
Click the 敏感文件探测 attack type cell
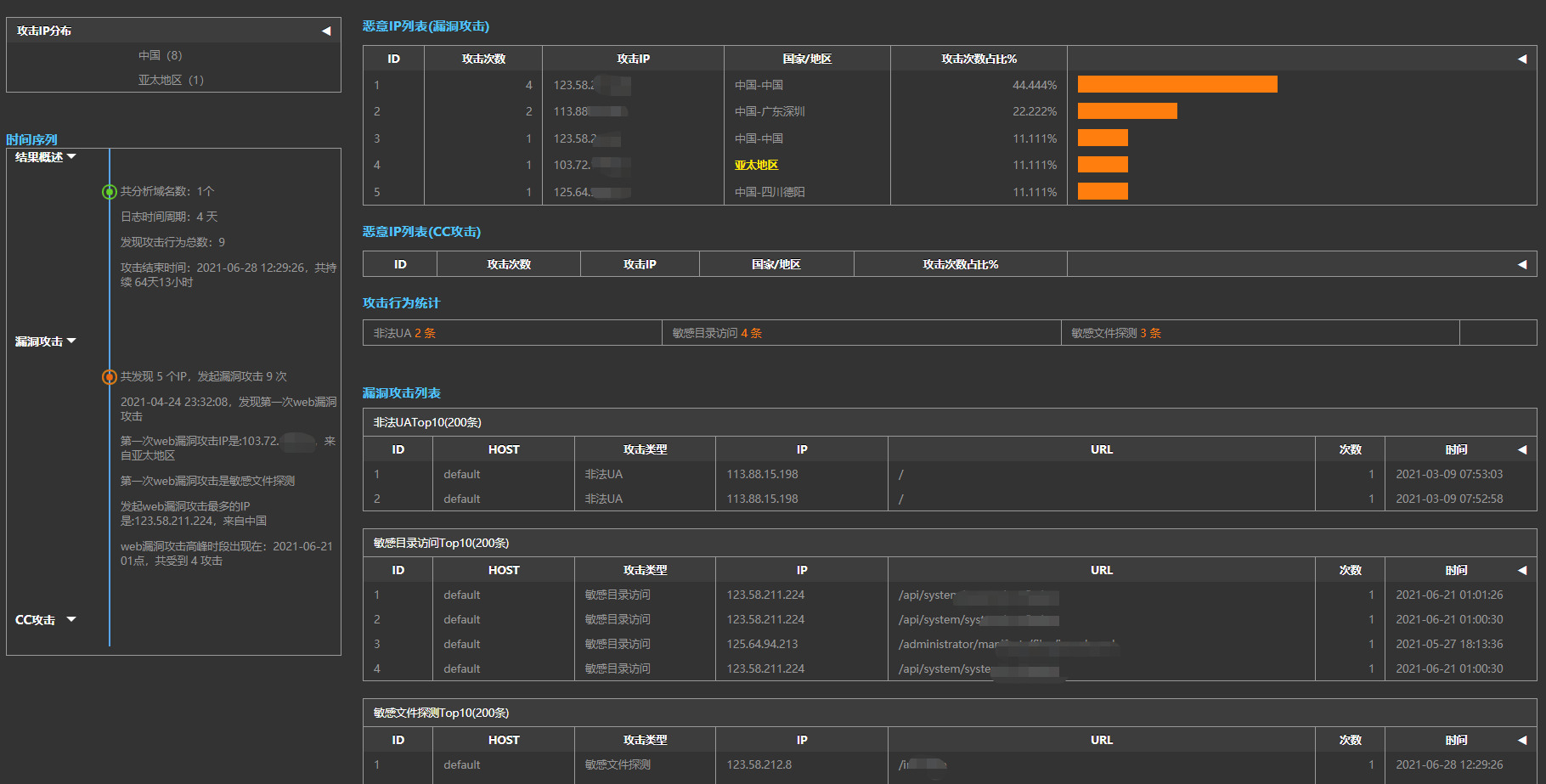[x=618, y=764]
